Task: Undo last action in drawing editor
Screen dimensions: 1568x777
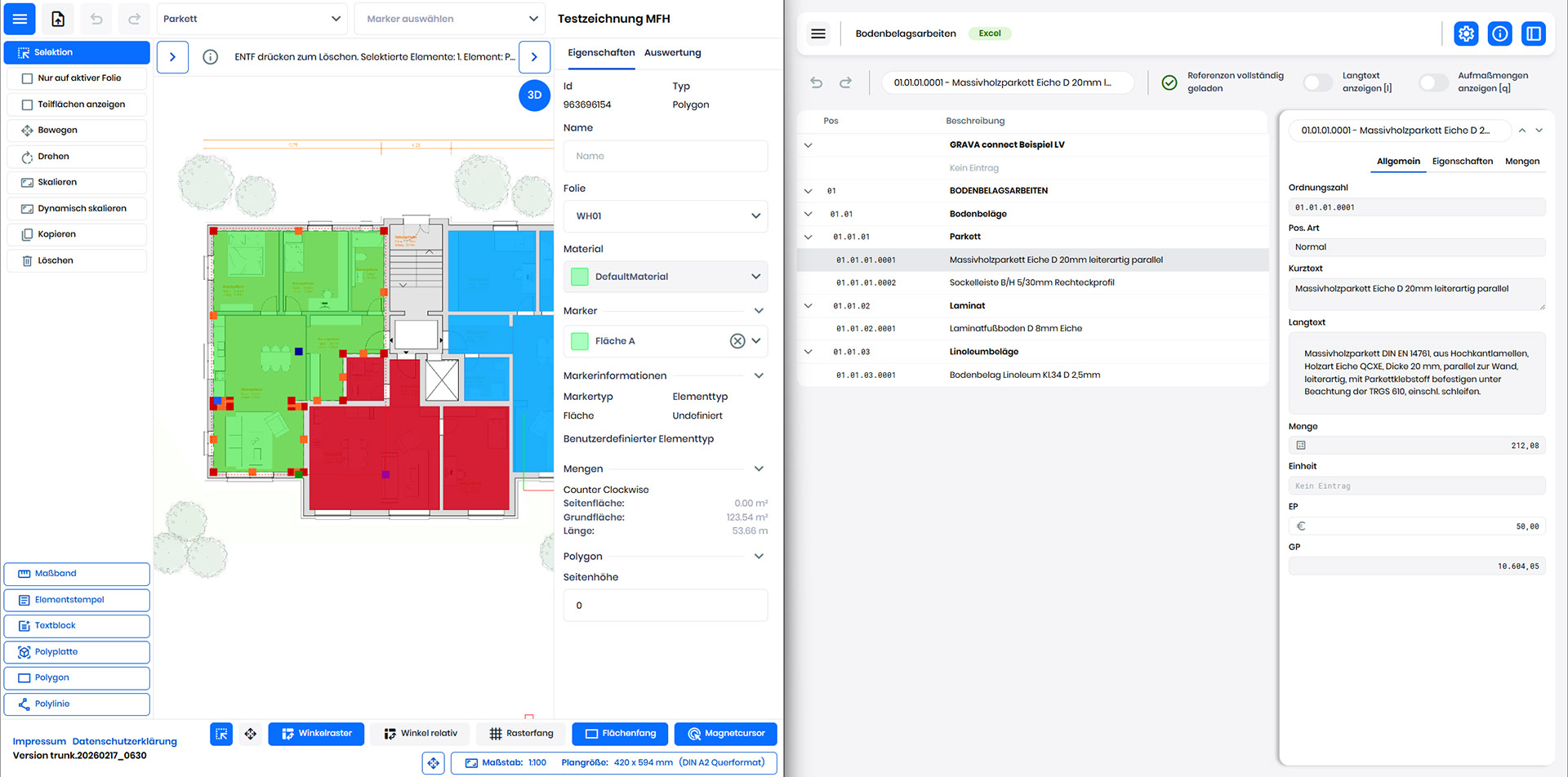Action: pos(96,19)
